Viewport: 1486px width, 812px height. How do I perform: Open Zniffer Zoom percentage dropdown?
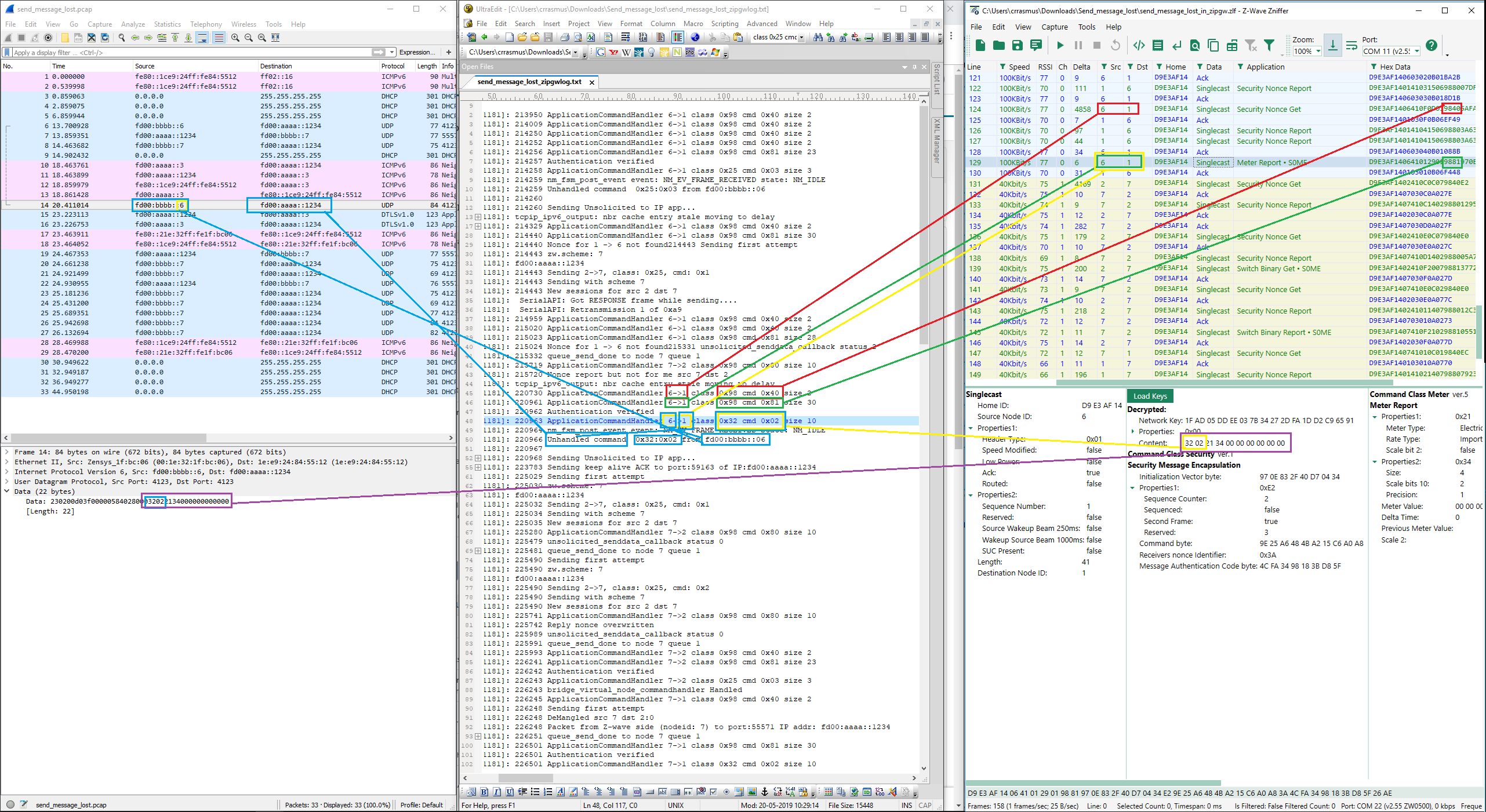(1318, 51)
